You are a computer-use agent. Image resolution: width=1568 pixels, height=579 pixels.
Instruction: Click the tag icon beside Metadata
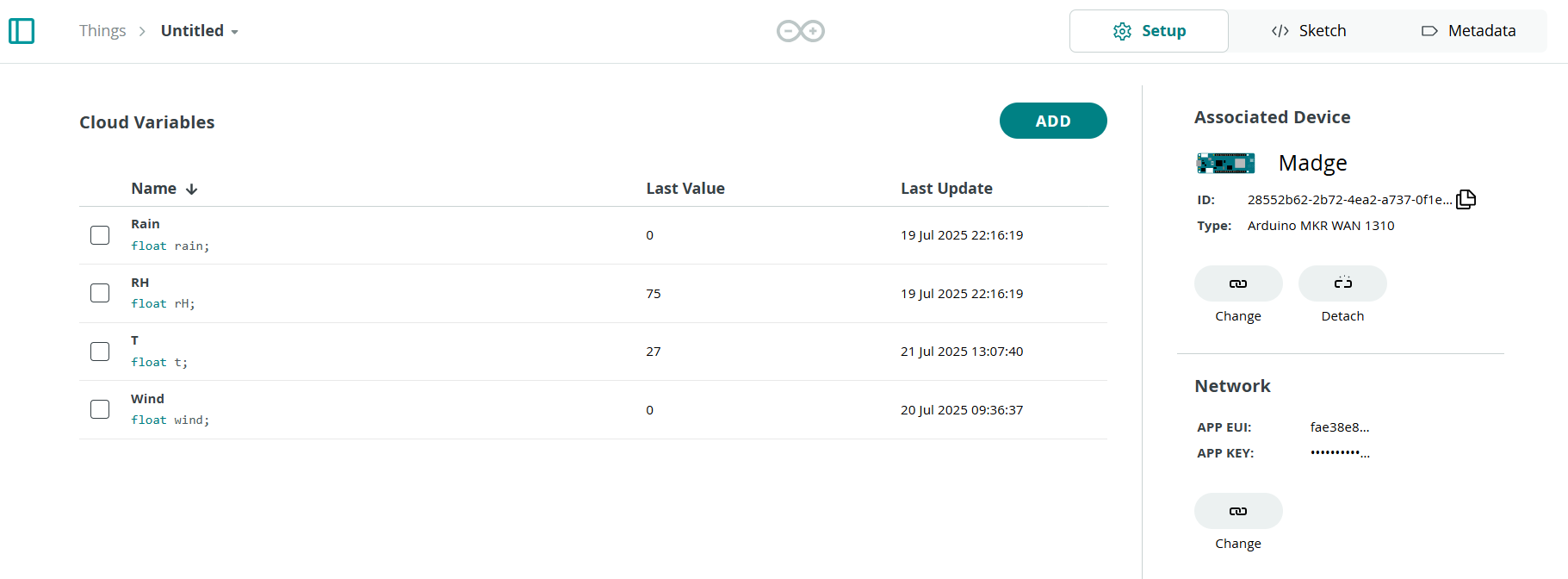(x=1429, y=30)
